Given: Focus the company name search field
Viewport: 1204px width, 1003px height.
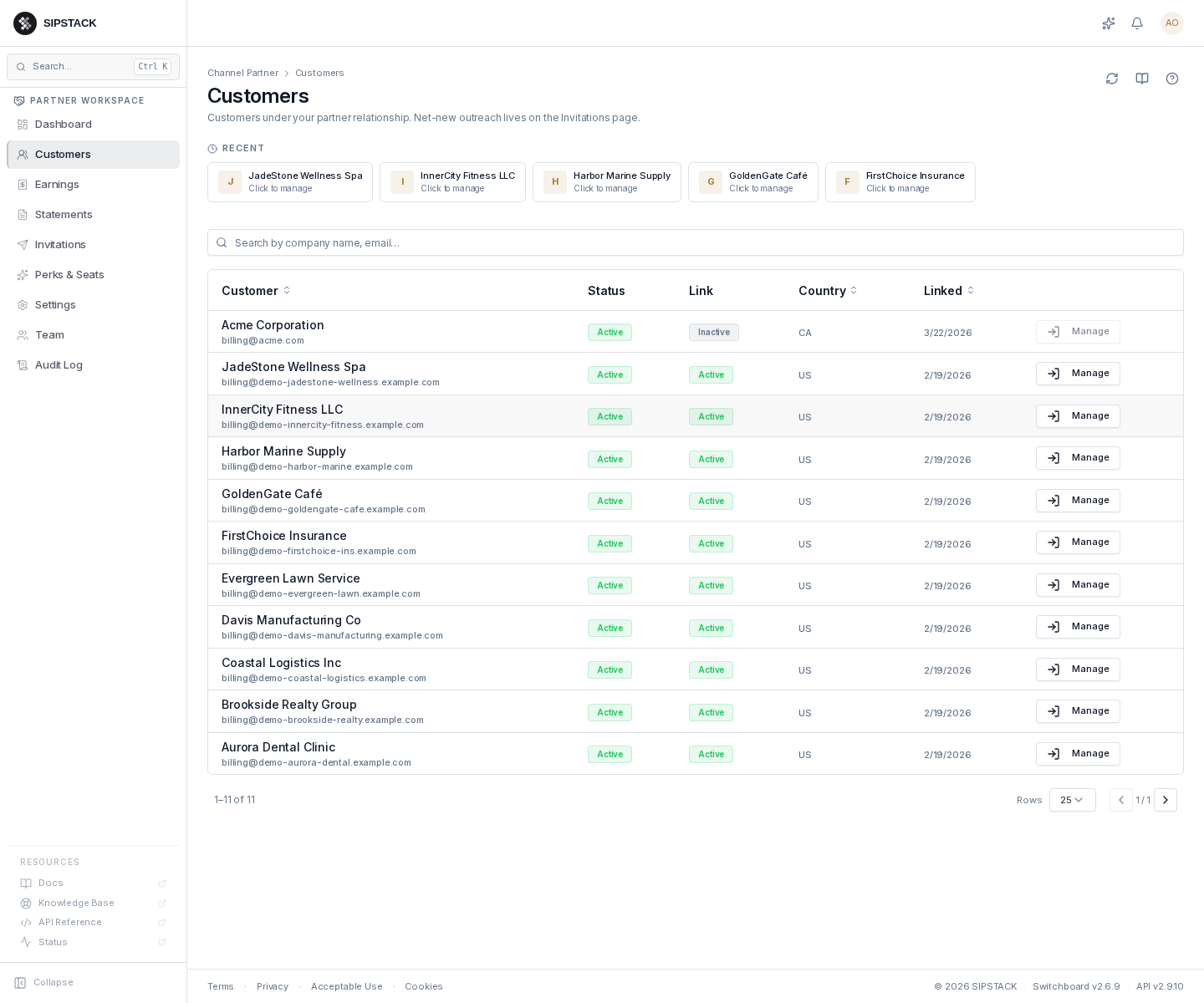Looking at the screenshot, I should (x=696, y=242).
